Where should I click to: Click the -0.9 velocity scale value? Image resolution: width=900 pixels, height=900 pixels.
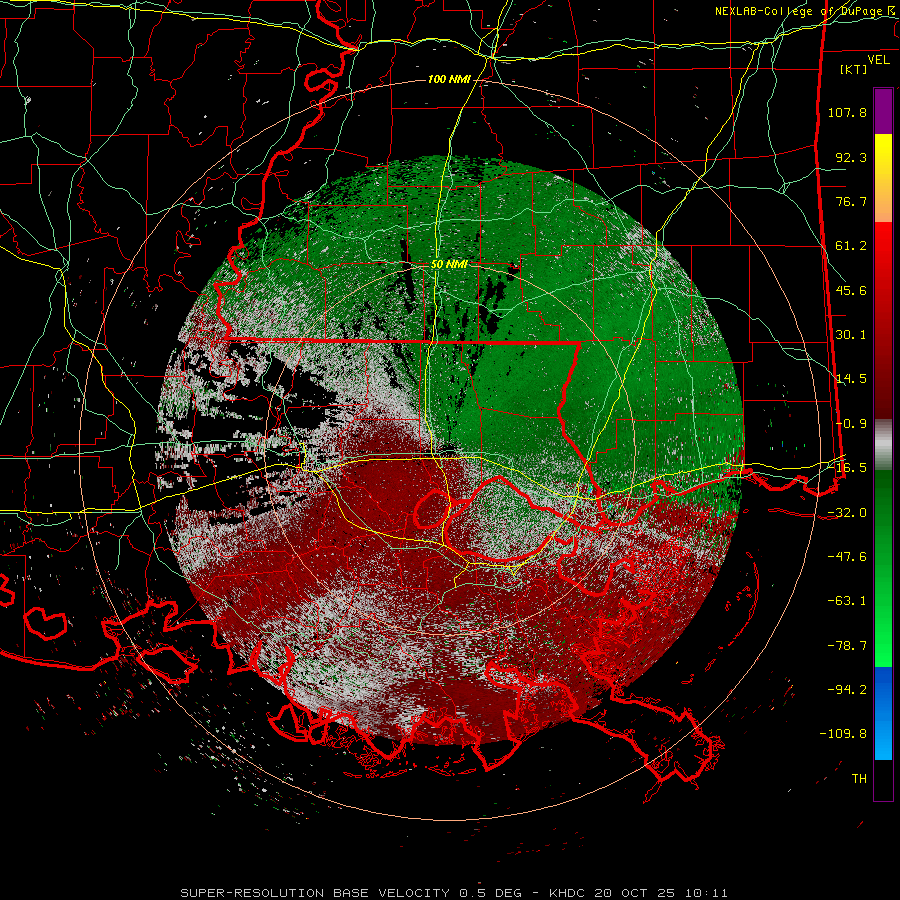(x=851, y=424)
